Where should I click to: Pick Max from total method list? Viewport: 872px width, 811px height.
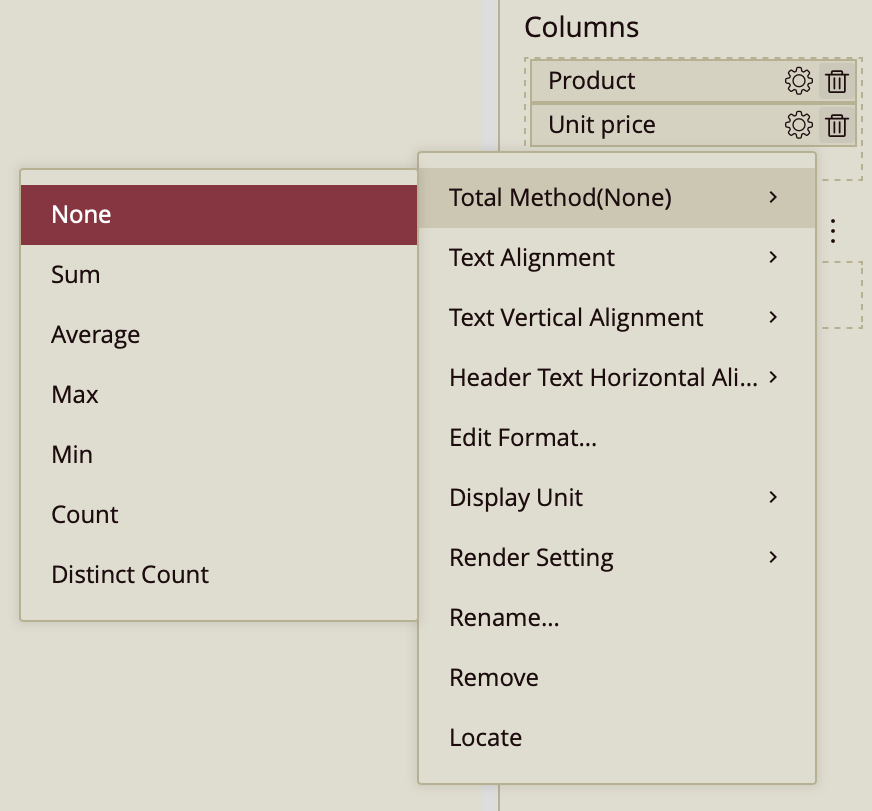[x=218, y=395]
